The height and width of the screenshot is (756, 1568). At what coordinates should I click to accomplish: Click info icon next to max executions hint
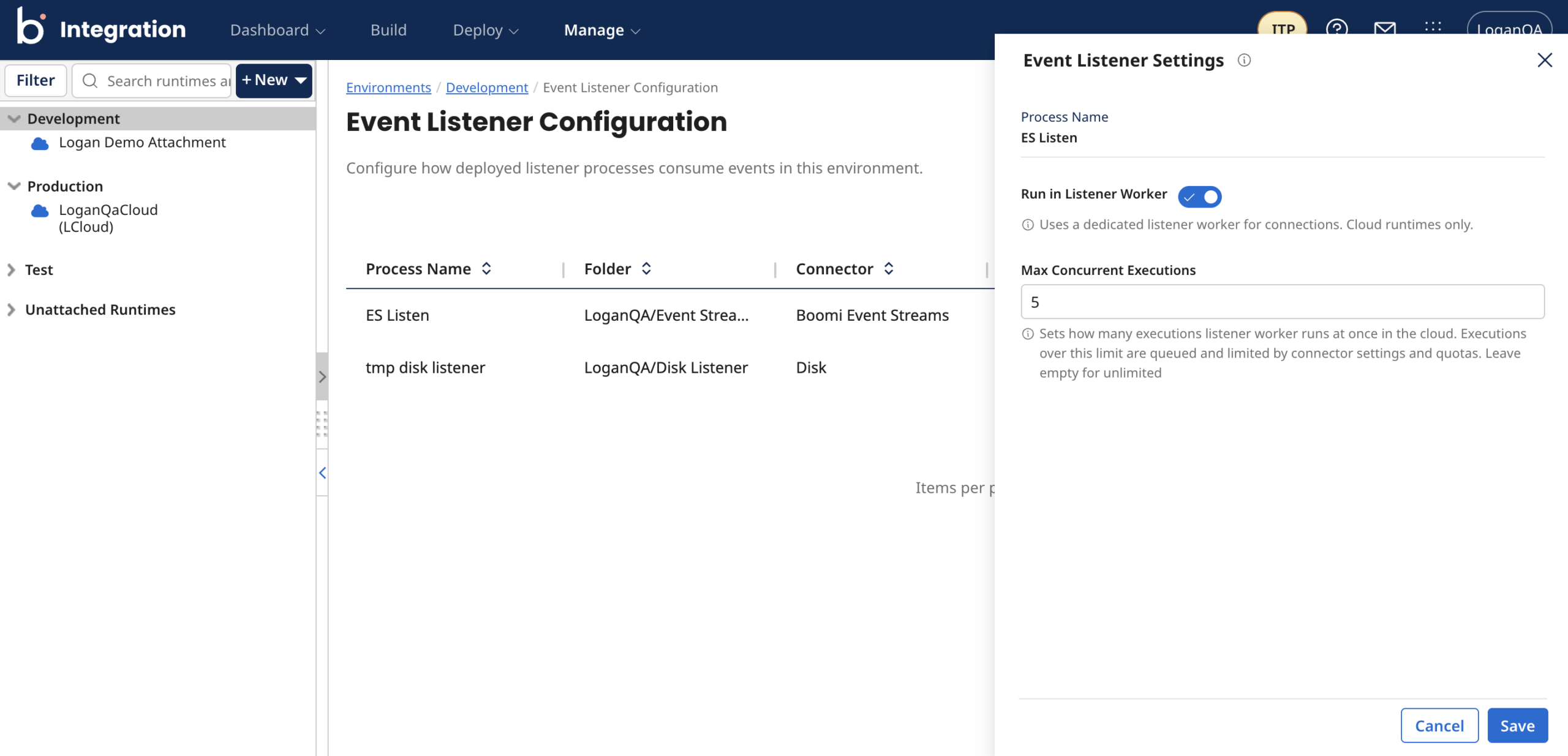tap(1028, 334)
